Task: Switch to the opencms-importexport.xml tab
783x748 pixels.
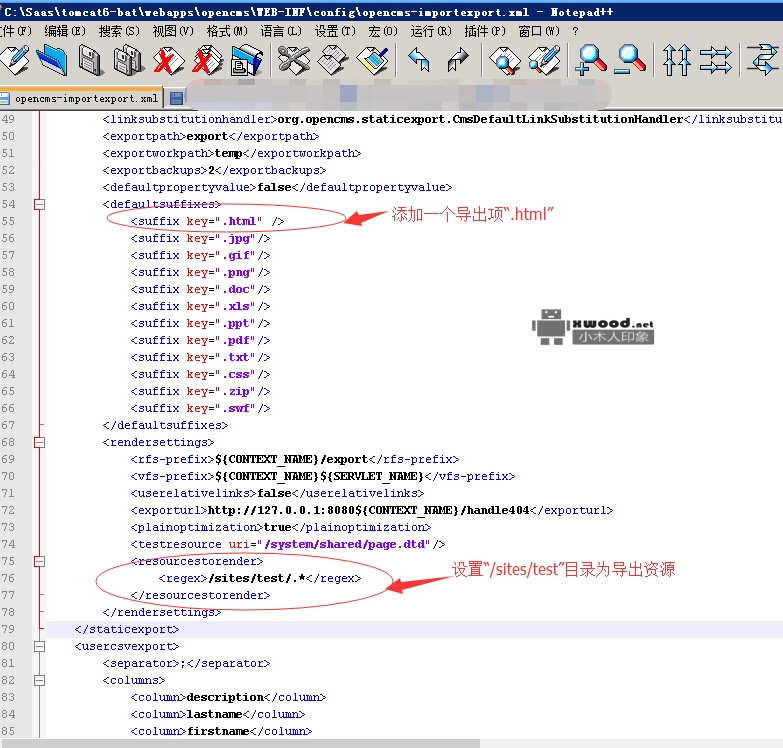Action: coord(81,98)
